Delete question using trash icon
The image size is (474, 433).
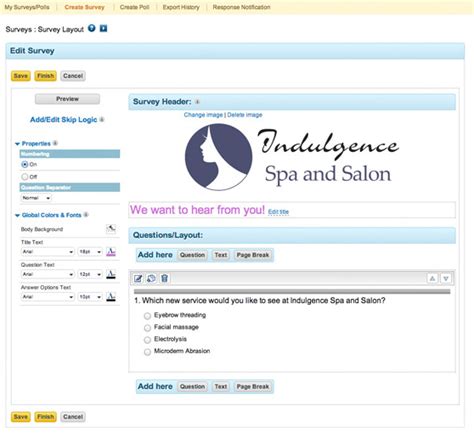point(164,278)
